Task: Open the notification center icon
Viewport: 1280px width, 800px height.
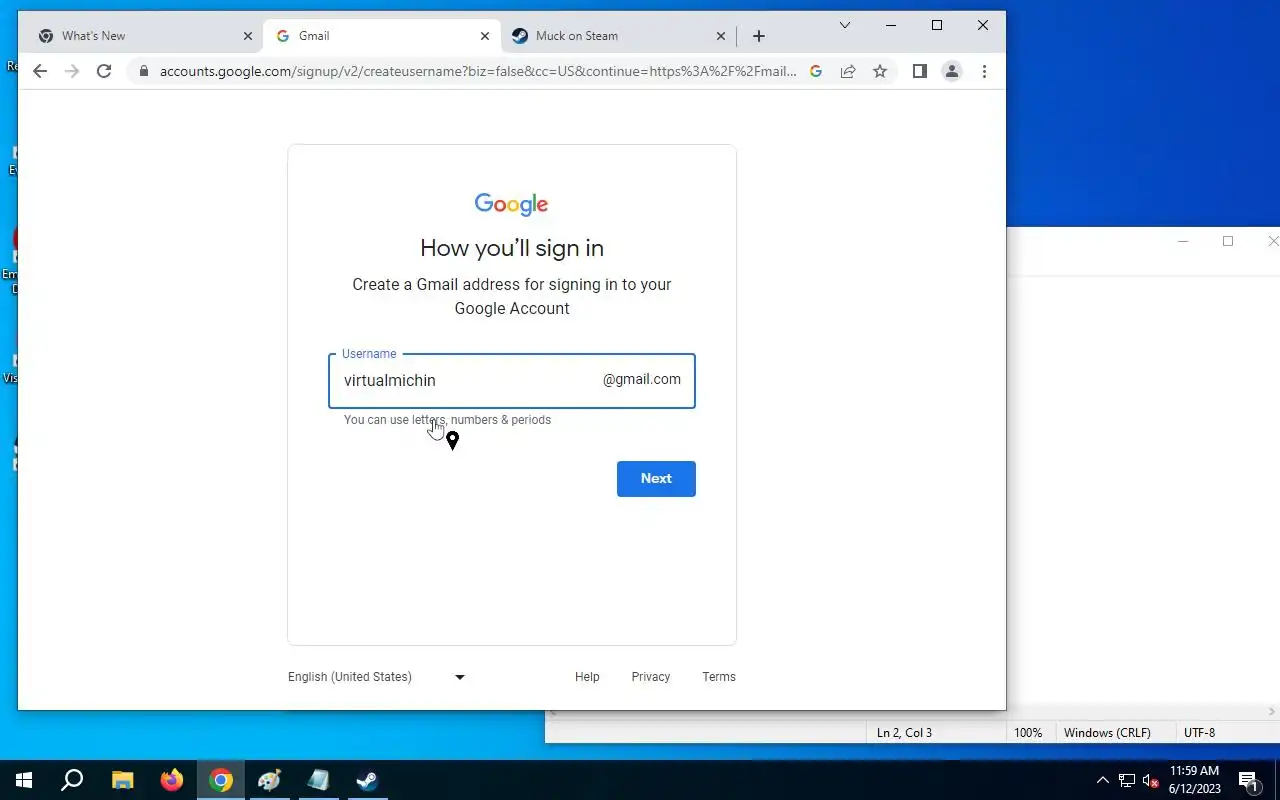Action: pos(1248,780)
